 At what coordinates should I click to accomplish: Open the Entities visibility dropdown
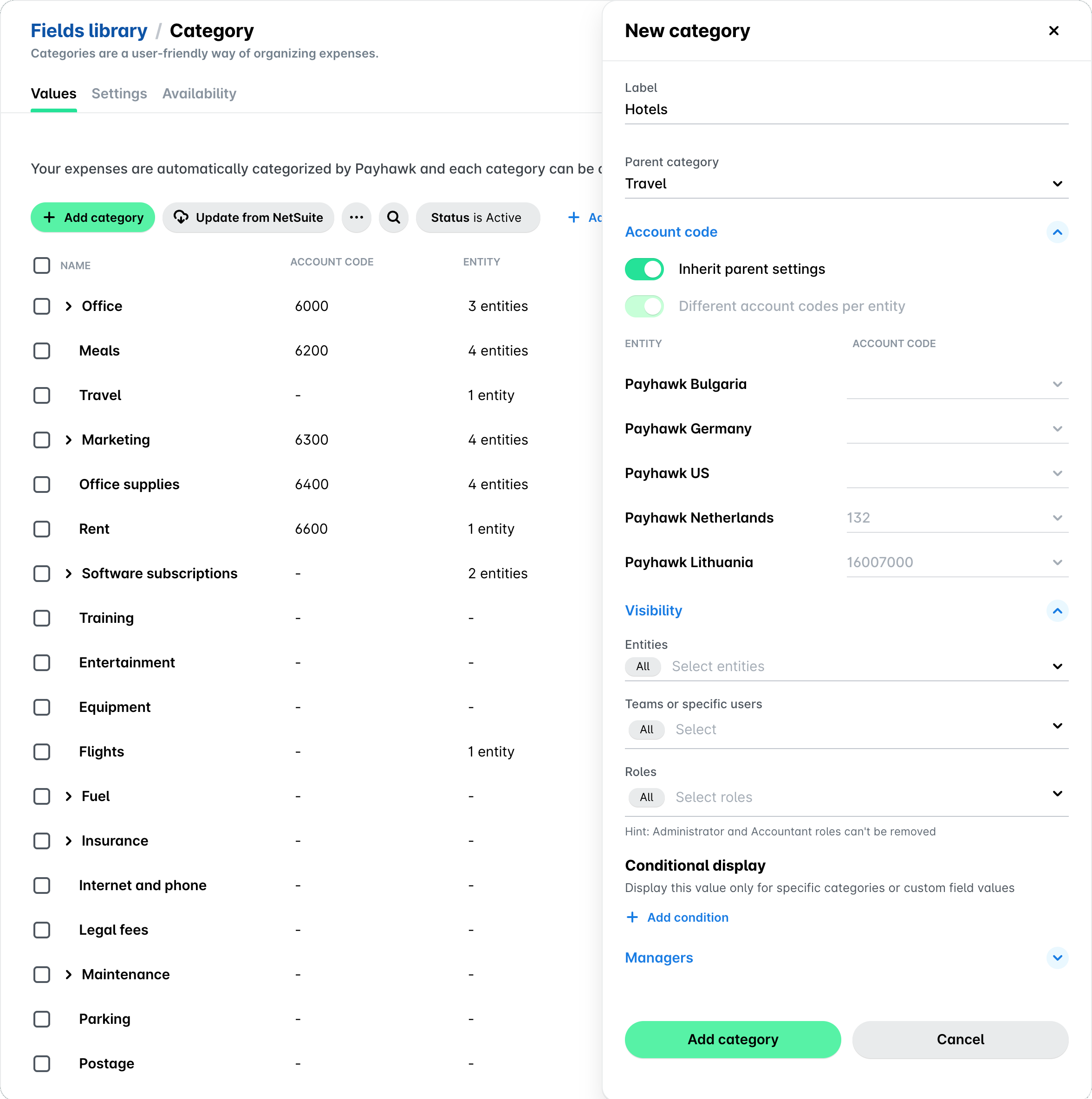tap(846, 666)
